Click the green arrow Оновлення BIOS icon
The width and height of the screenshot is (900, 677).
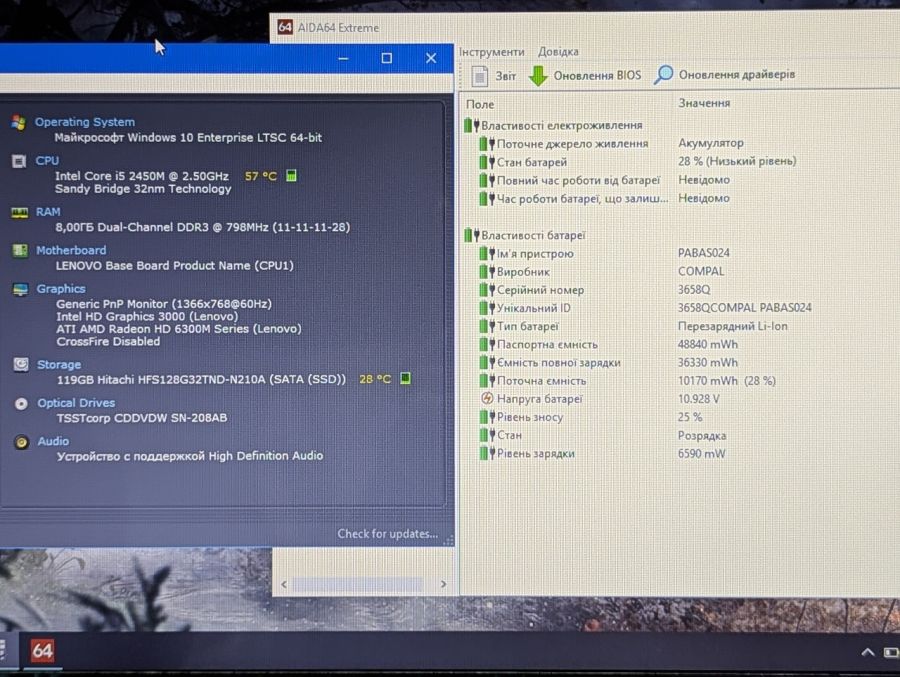click(538, 75)
